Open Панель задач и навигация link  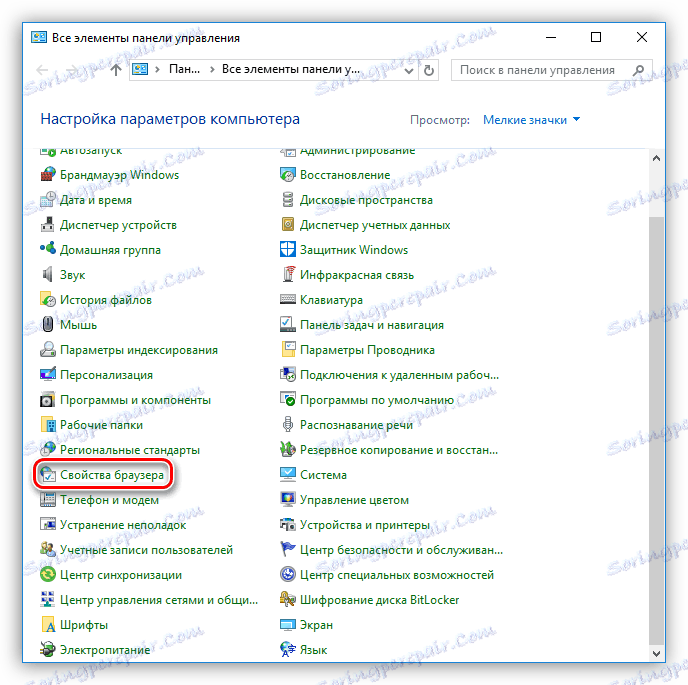(x=372, y=325)
